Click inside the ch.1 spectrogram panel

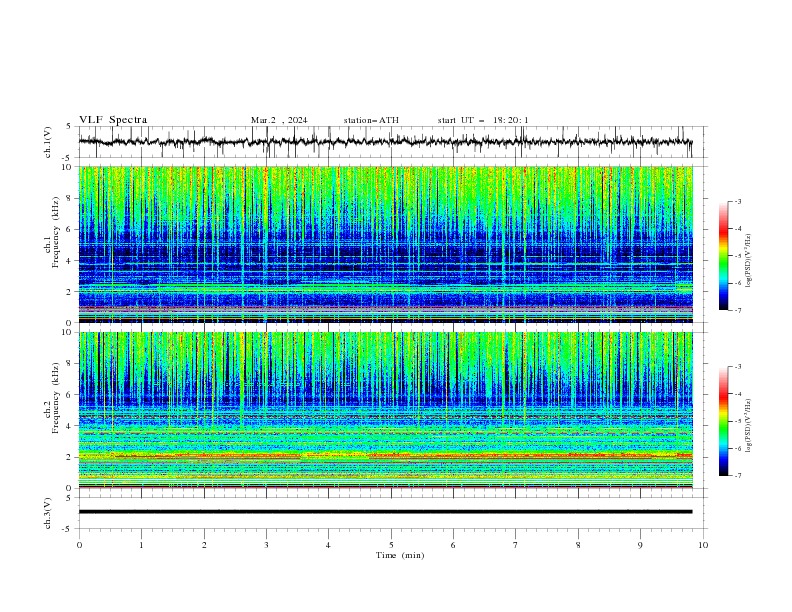click(385, 244)
